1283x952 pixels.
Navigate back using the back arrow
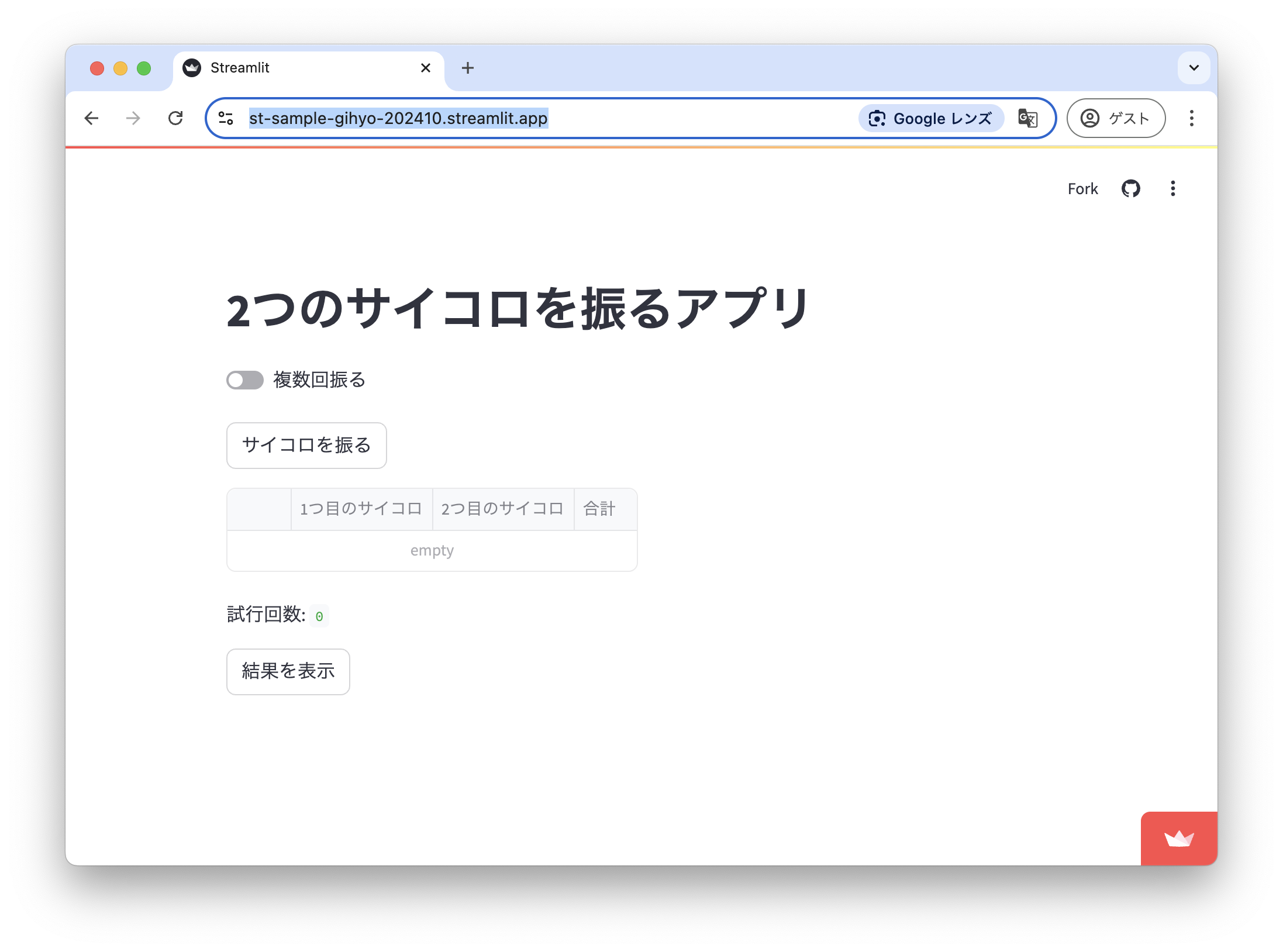(x=92, y=118)
